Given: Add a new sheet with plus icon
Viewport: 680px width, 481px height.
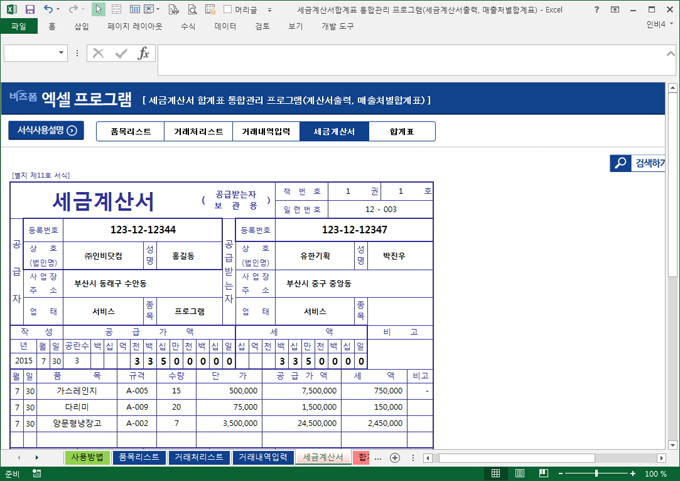Looking at the screenshot, I should coord(394,457).
